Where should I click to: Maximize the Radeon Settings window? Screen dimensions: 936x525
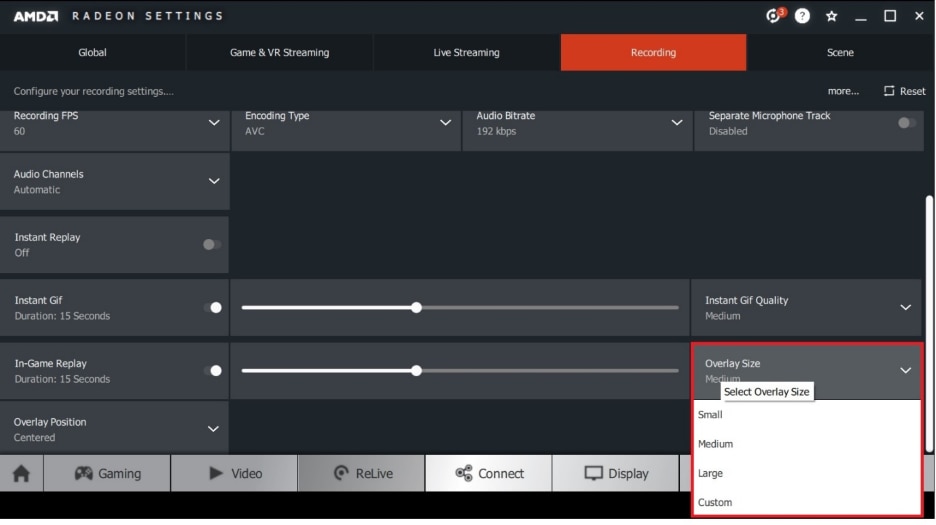[x=890, y=16]
